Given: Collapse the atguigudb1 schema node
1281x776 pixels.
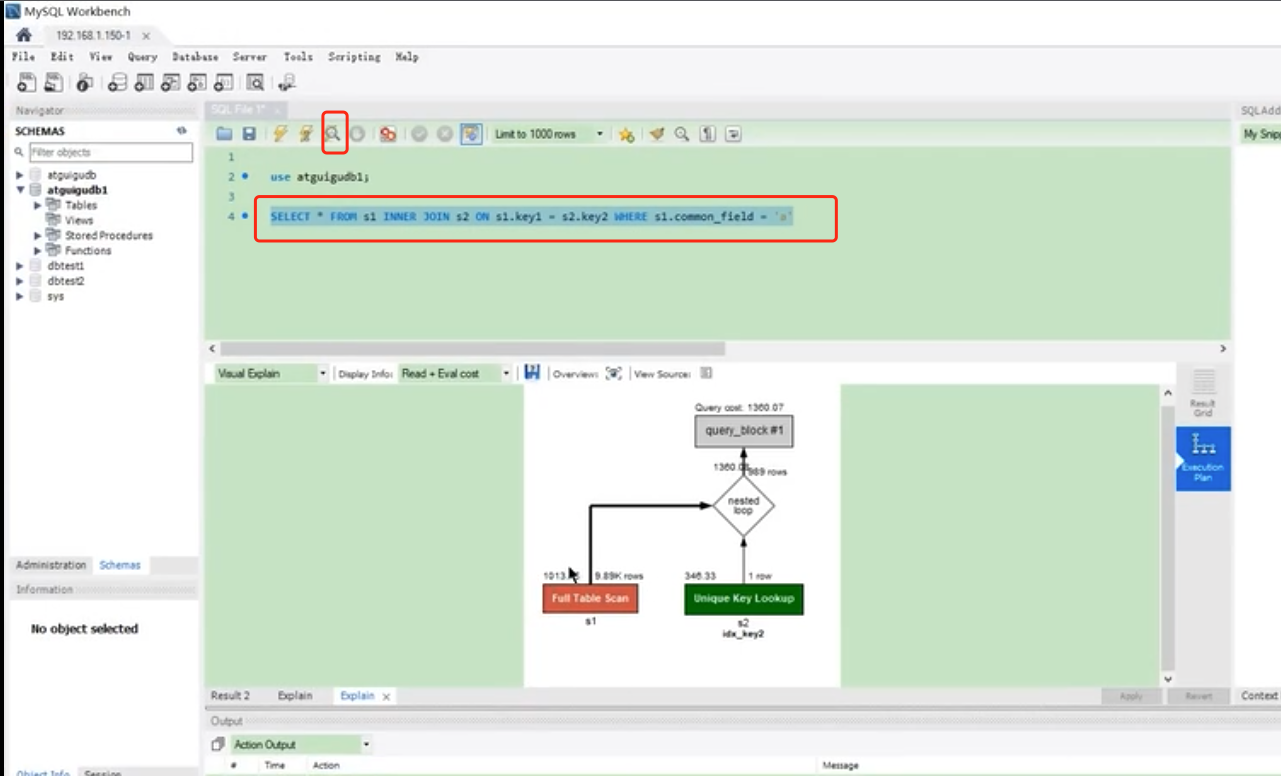Looking at the screenshot, I should (20, 189).
